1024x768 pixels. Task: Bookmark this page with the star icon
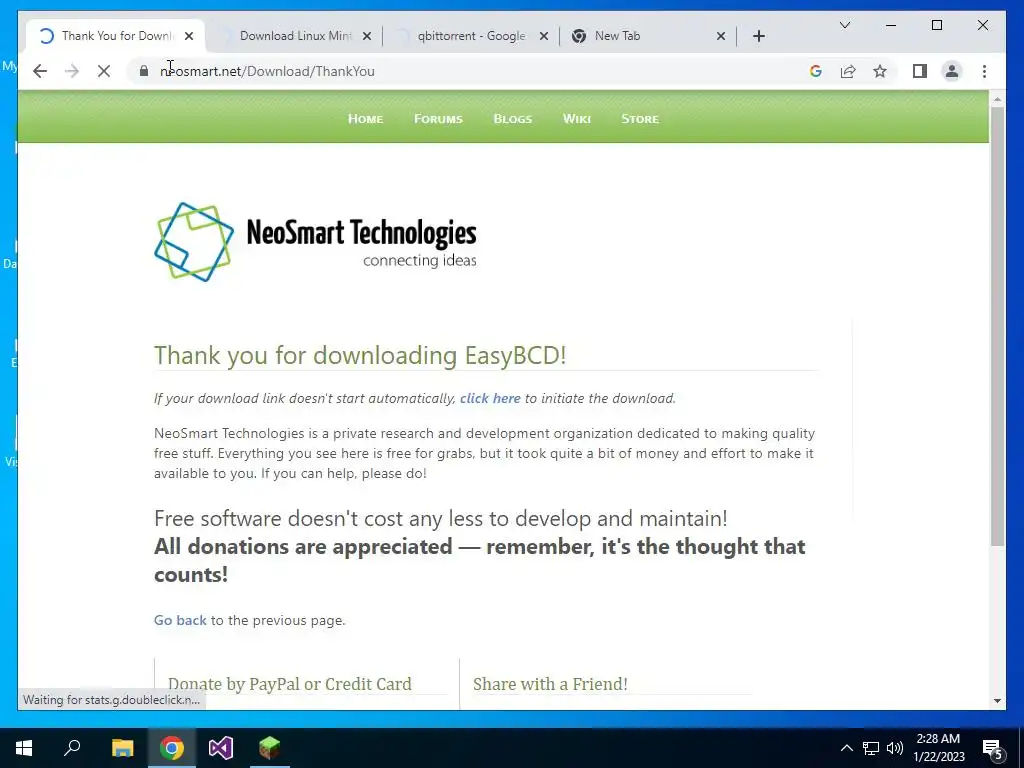pyautogui.click(x=880, y=71)
